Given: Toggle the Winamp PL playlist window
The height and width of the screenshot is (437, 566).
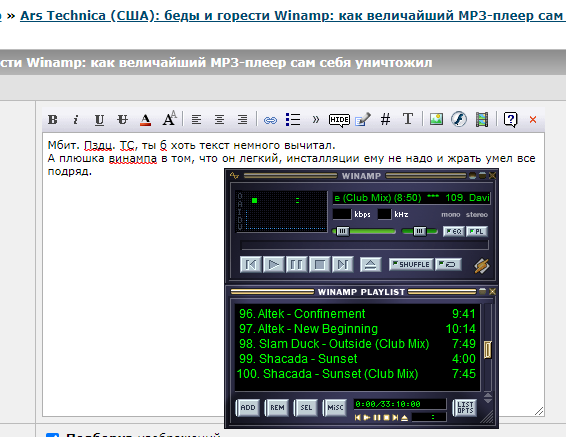Looking at the screenshot, I should coord(477,231).
